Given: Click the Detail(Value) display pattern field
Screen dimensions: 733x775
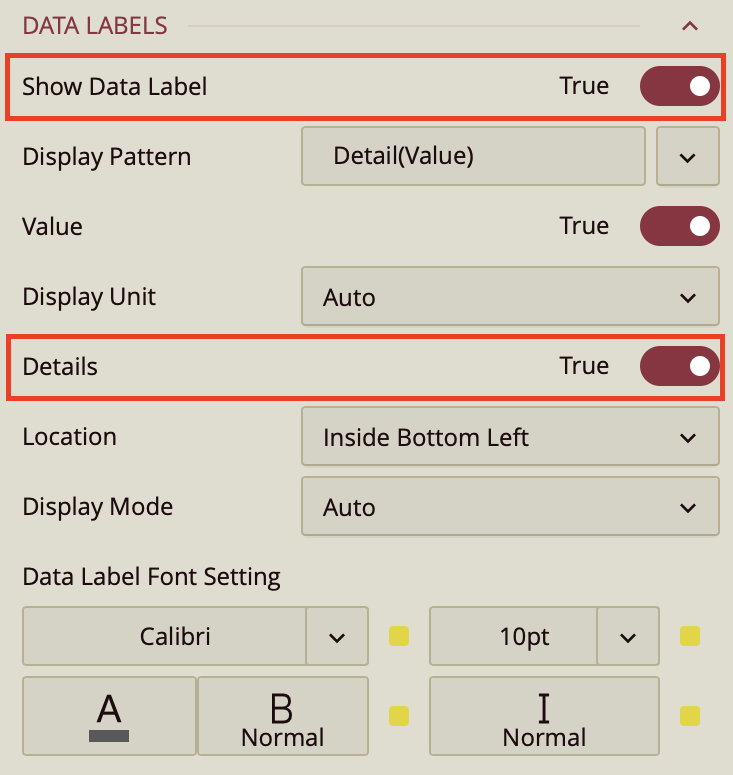Looking at the screenshot, I should click(x=473, y=156).
